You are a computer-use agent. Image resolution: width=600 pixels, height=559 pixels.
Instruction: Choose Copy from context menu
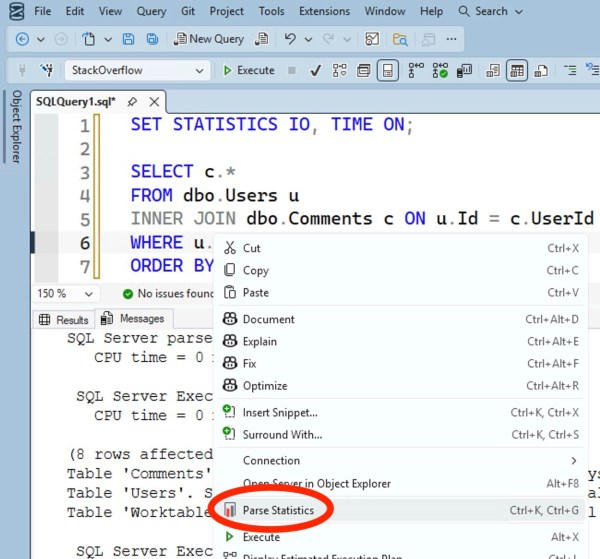(x=401, y=271)
